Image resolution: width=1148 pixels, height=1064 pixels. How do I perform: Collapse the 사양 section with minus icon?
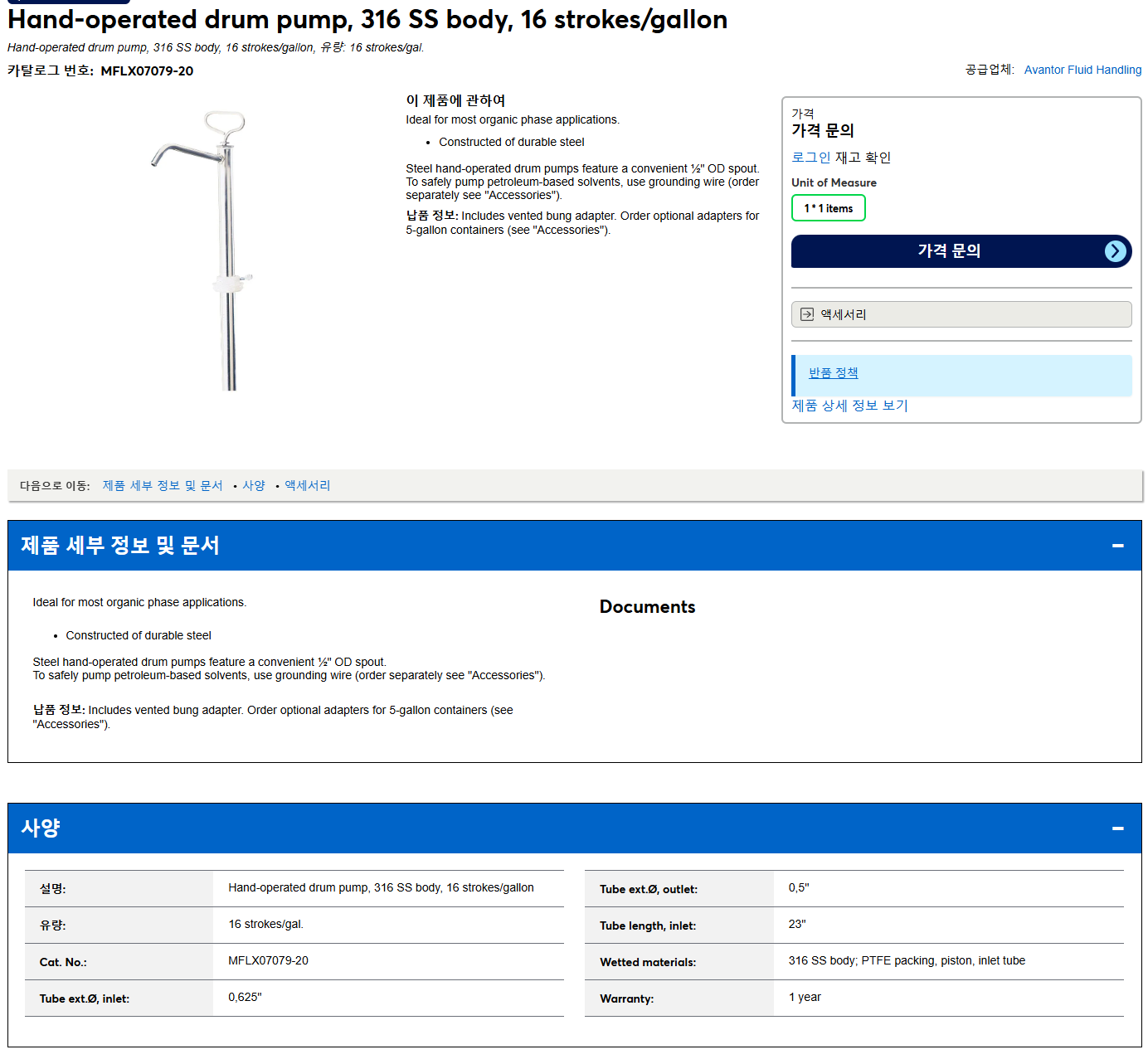(1117, 828)
